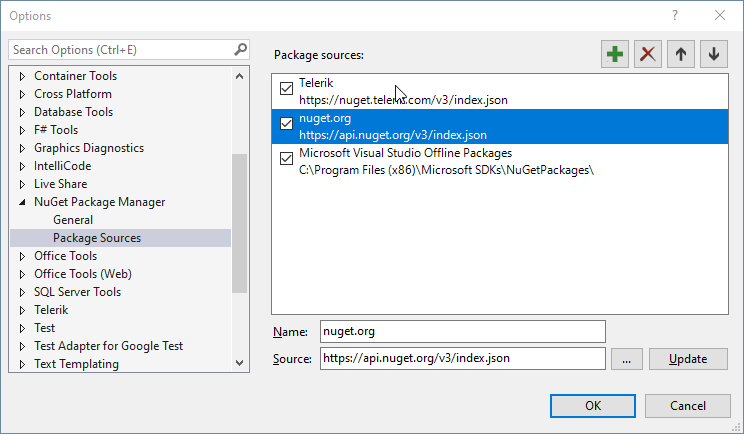
Task: Move selected package source down
Action: click(714, 54)
